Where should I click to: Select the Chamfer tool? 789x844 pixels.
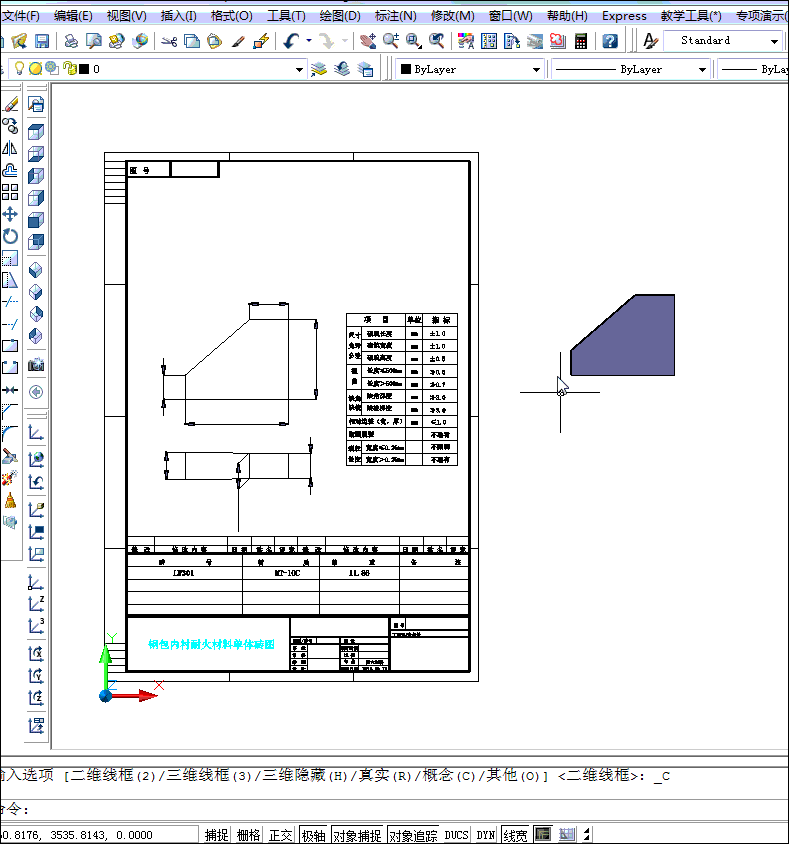point(10,412)
